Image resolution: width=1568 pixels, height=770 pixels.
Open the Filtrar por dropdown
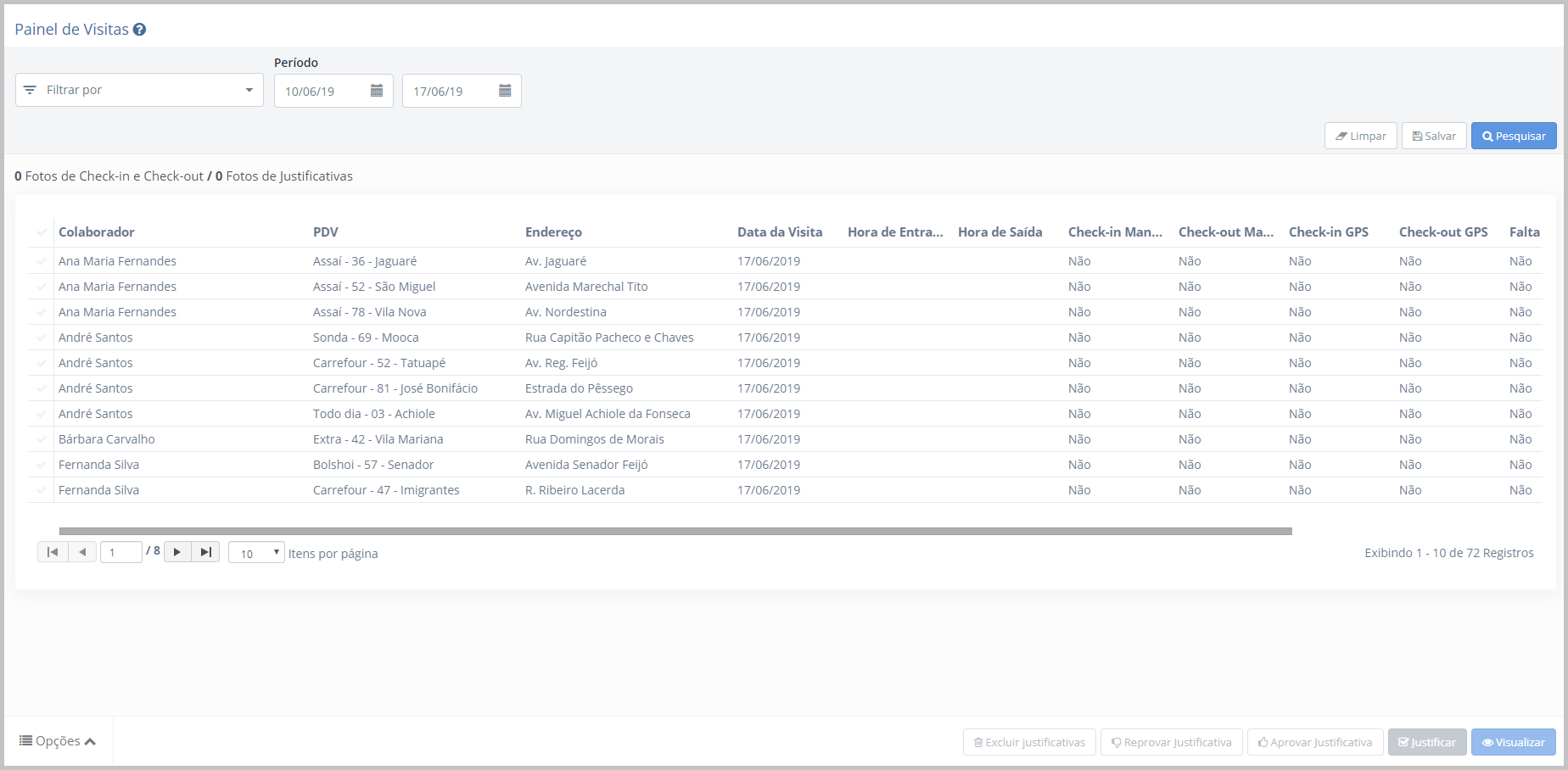[x=139, y=90]
